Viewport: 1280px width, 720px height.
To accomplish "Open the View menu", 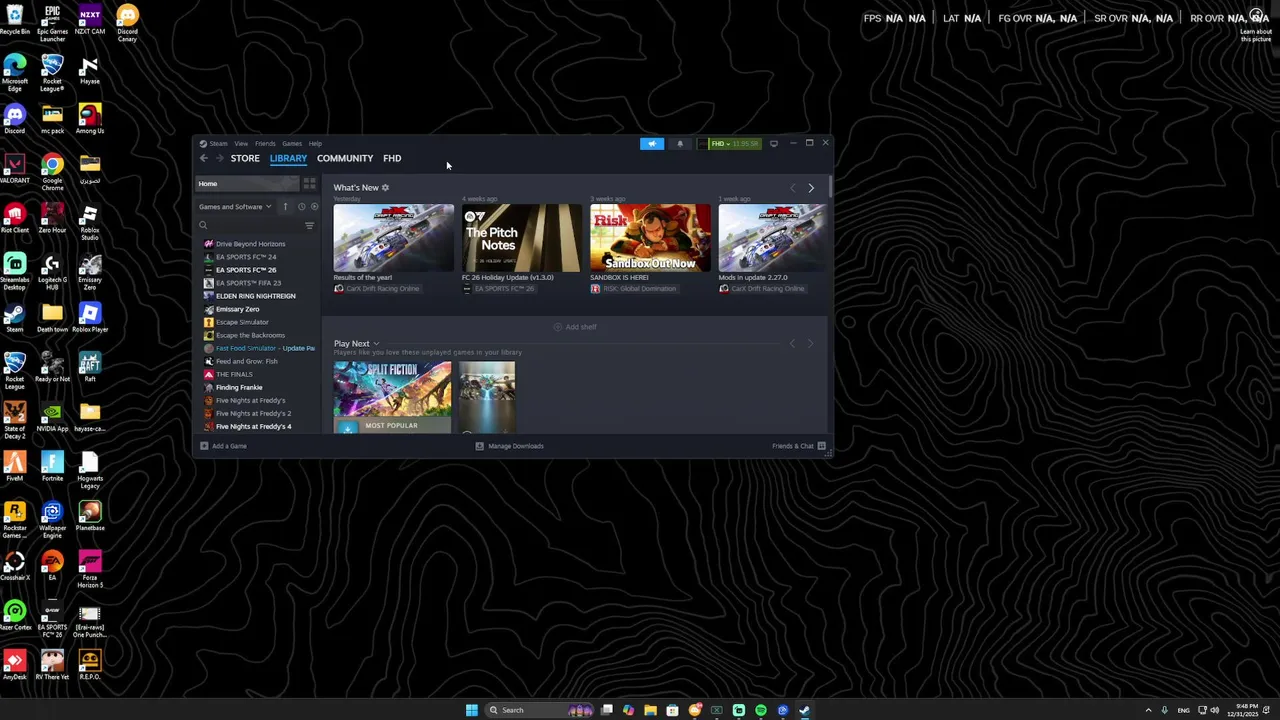I will point(241,143).
